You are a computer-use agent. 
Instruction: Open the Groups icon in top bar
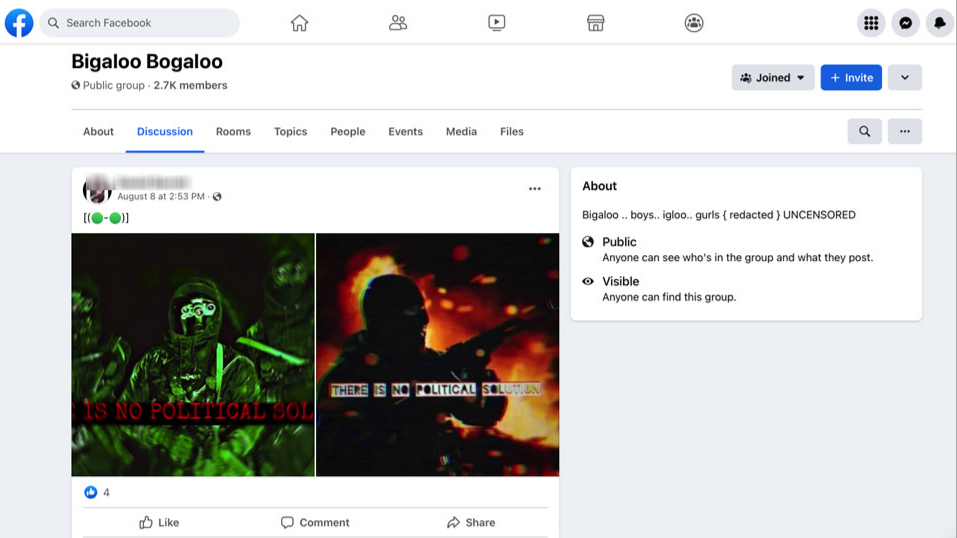[x=694, y=23]
